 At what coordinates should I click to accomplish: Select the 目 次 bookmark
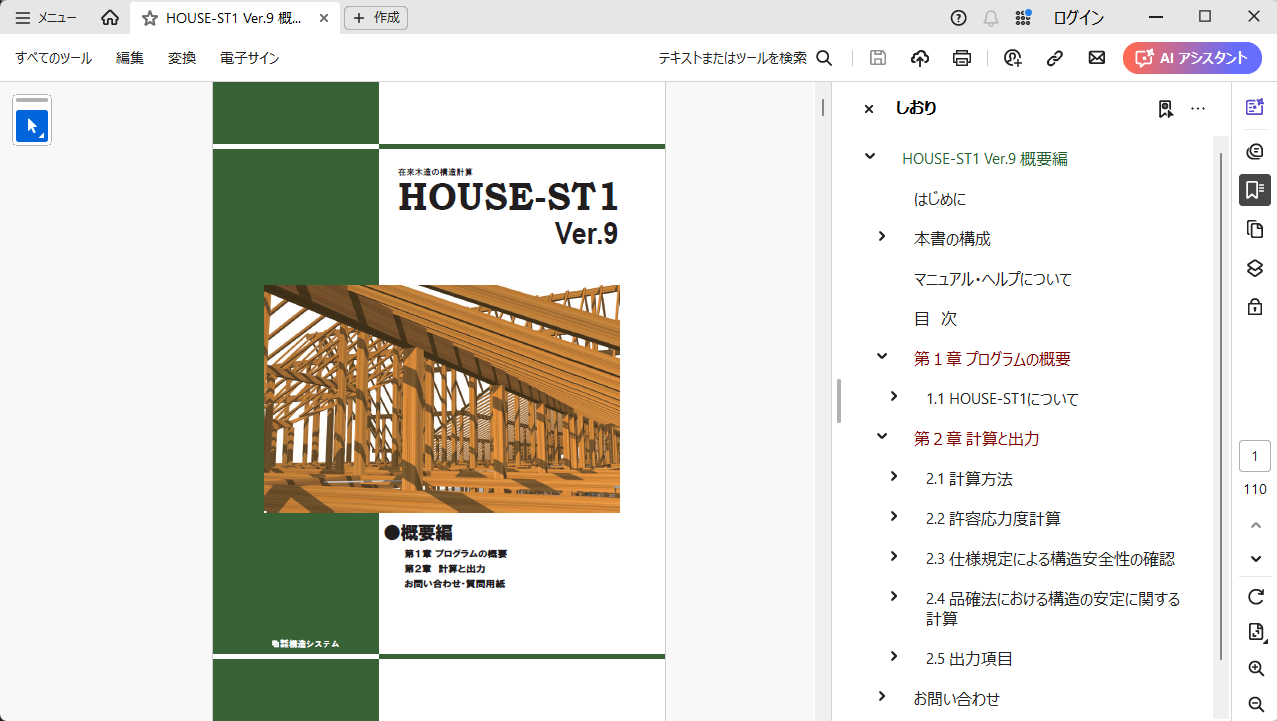pyautogui.click(x=935, y=319)
